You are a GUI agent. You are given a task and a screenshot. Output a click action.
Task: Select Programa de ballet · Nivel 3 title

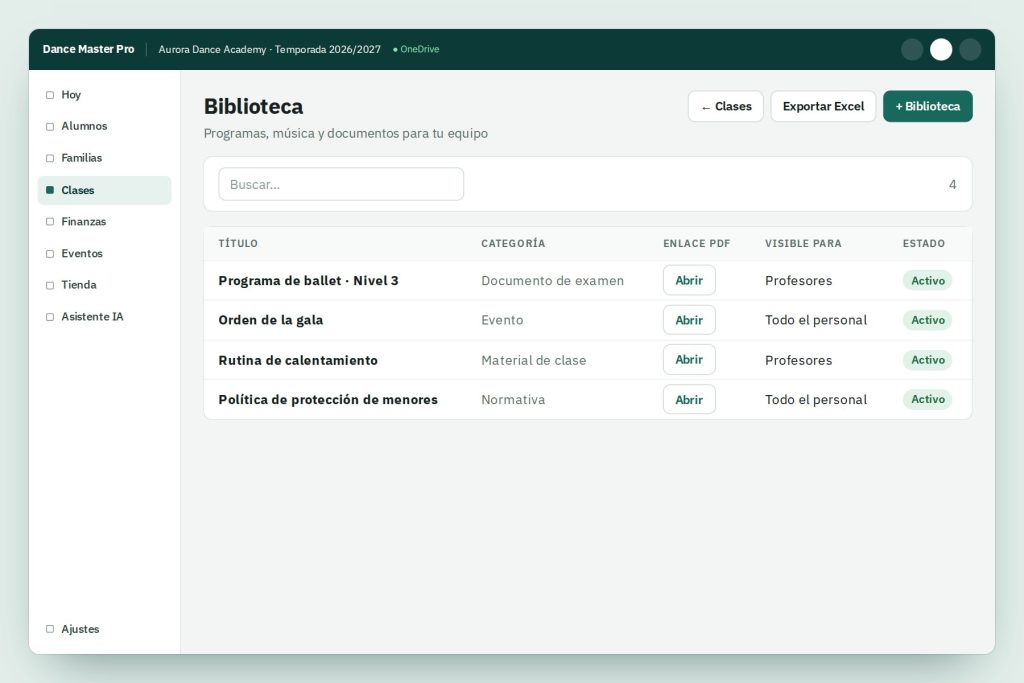click(308, 281)
